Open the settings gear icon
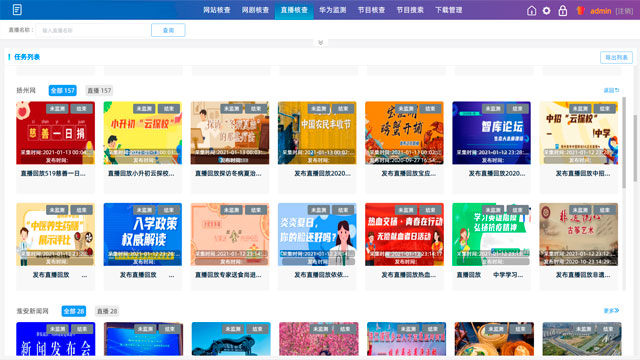The height and width of the screenshot is (360, 640). (547, 11)
